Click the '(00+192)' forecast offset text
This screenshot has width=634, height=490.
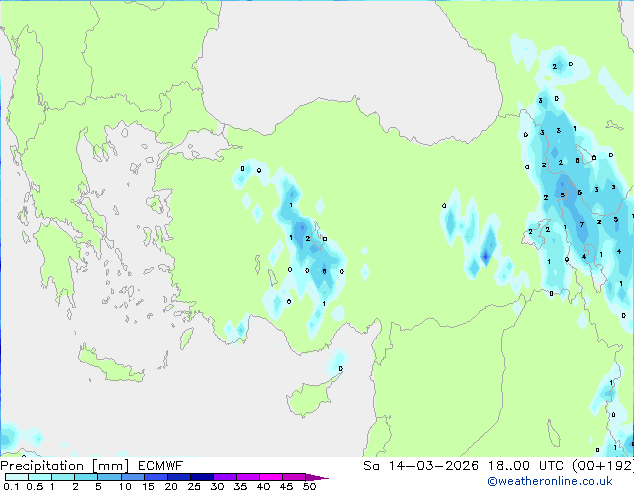602,466
